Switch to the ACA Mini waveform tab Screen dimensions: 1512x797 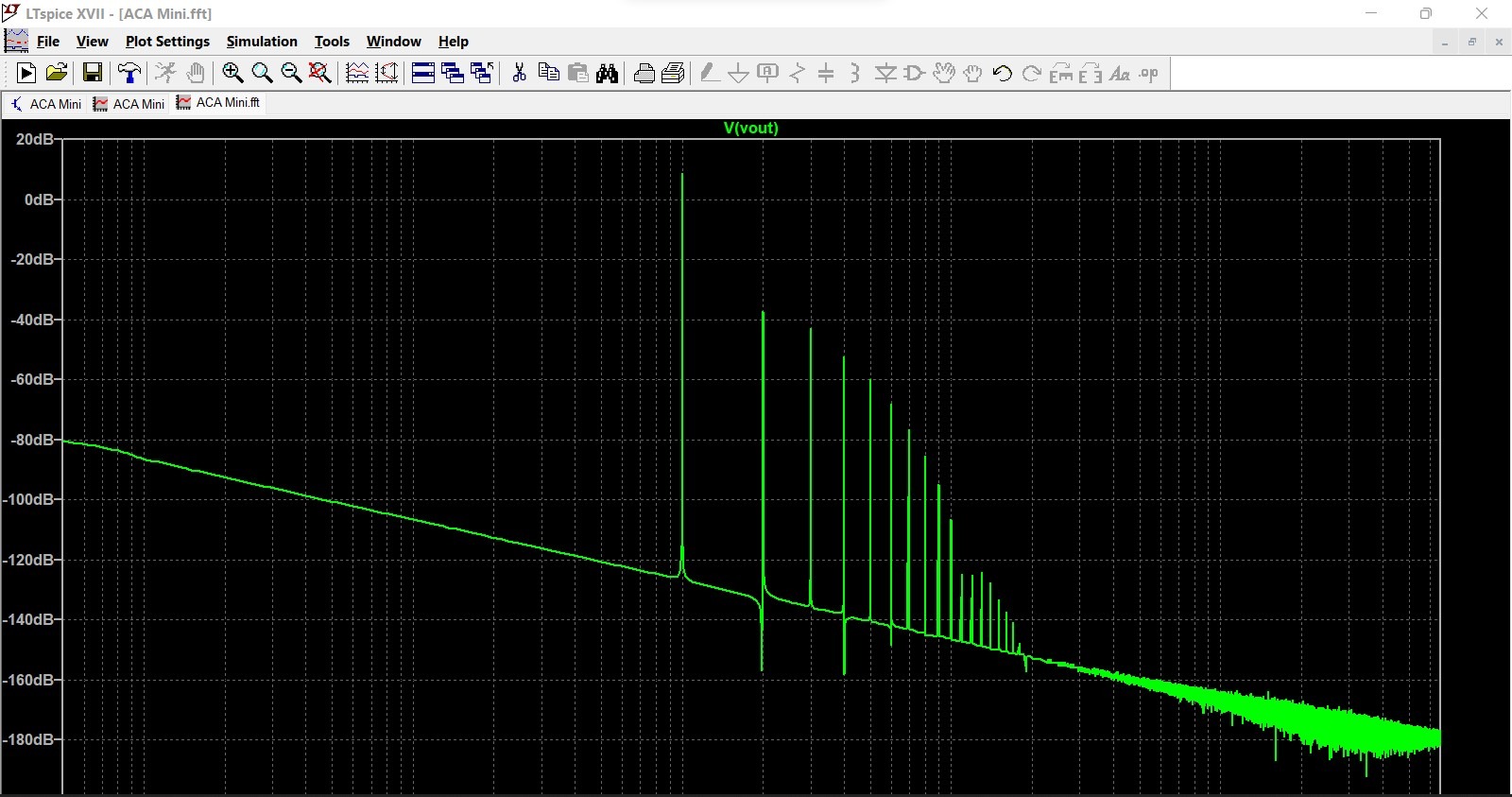click(129, 104)
